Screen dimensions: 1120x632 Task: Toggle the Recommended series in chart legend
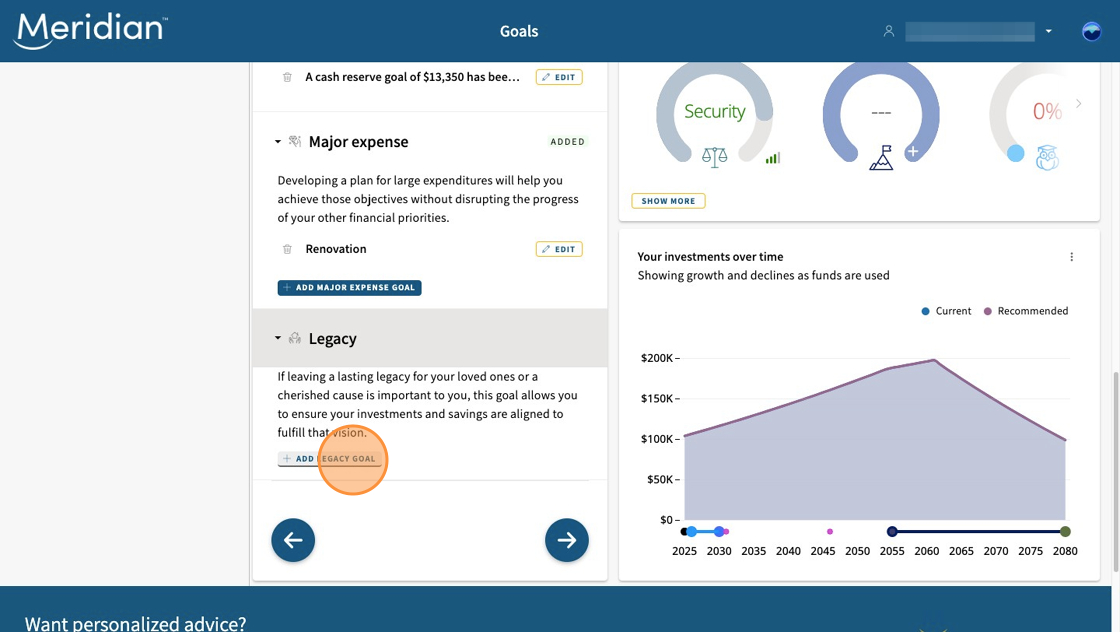pyautogui.click(x=1026, y=311)
